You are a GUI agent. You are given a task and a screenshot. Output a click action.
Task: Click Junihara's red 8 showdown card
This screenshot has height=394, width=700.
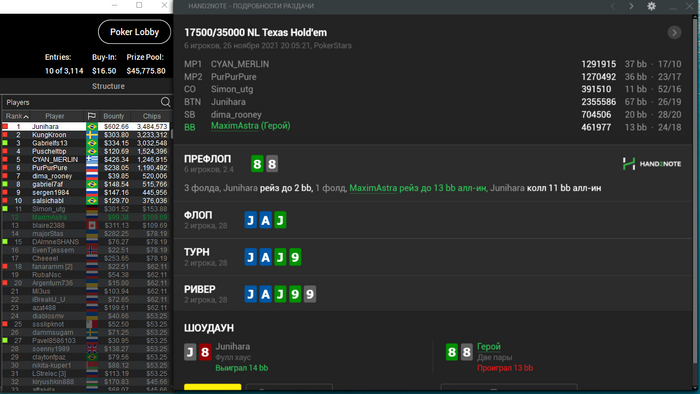205,352
